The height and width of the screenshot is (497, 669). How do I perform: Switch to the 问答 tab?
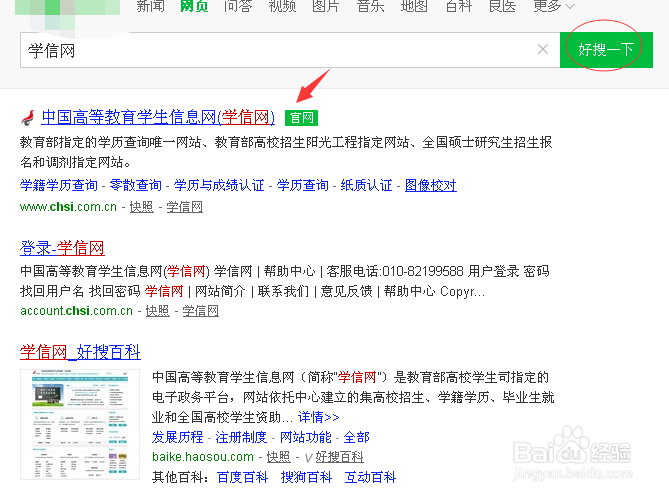(238, 6)
